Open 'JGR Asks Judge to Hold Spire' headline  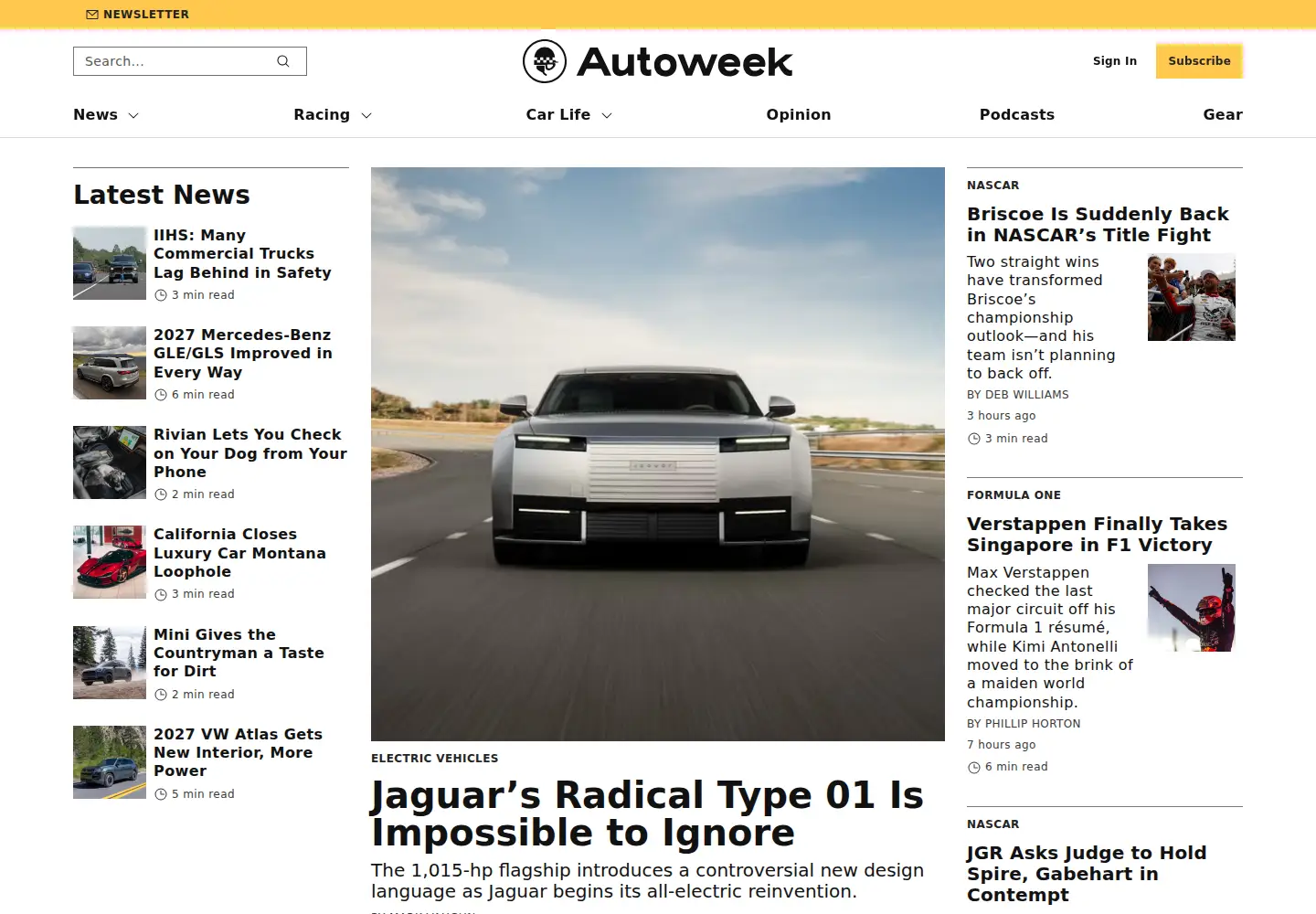point(1087,874)
